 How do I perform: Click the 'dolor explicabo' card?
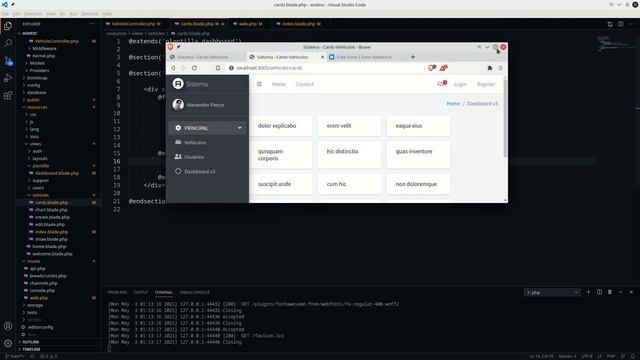pyautogui.click(x=281, y=126)
